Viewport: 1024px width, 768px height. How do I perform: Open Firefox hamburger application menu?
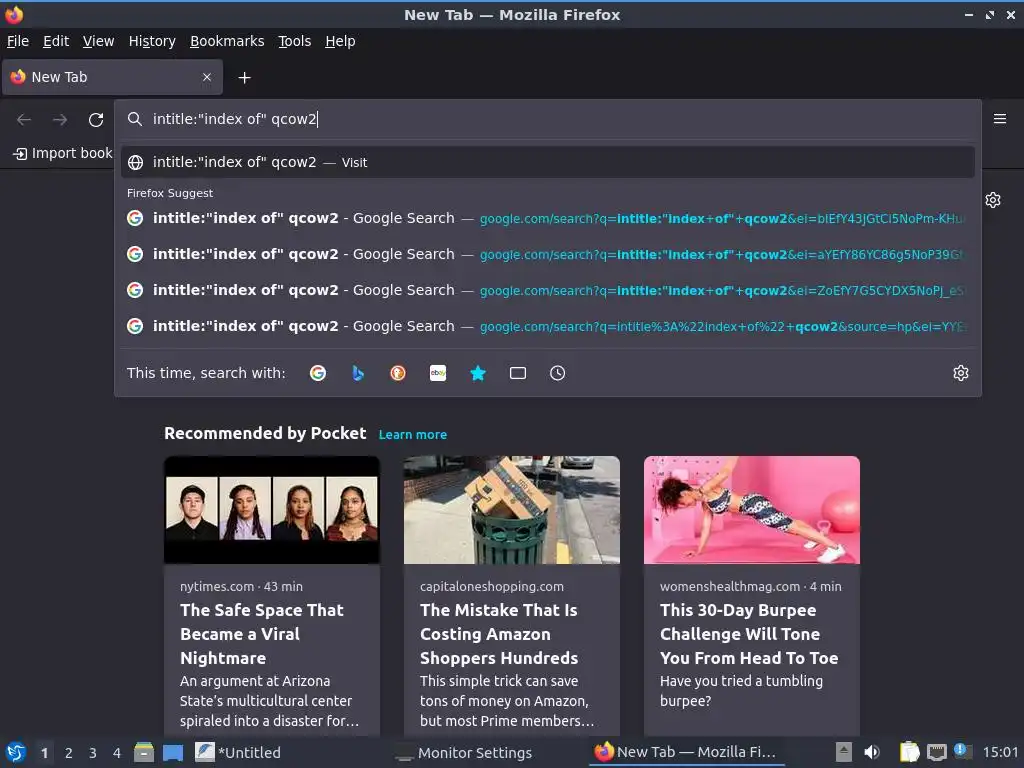point(999,119)
